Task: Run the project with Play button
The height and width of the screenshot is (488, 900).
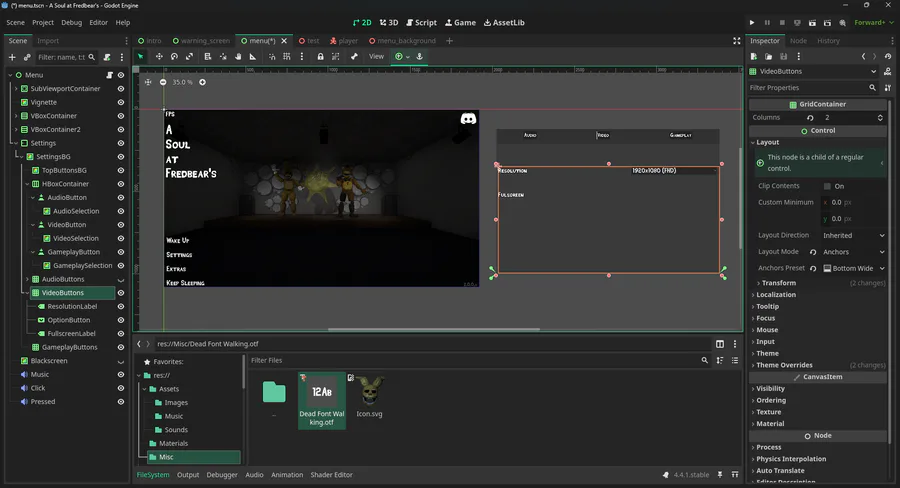Action: [x=751, y=22]
